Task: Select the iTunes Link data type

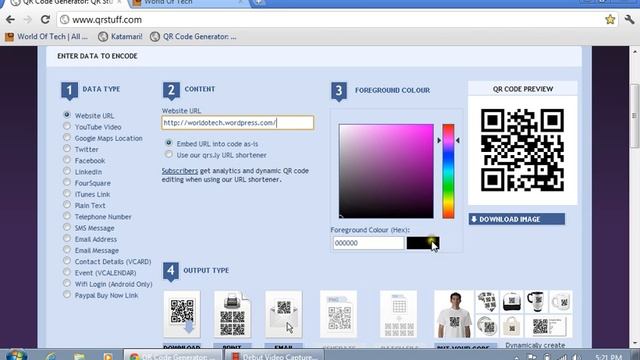Action: click(67, 193)
